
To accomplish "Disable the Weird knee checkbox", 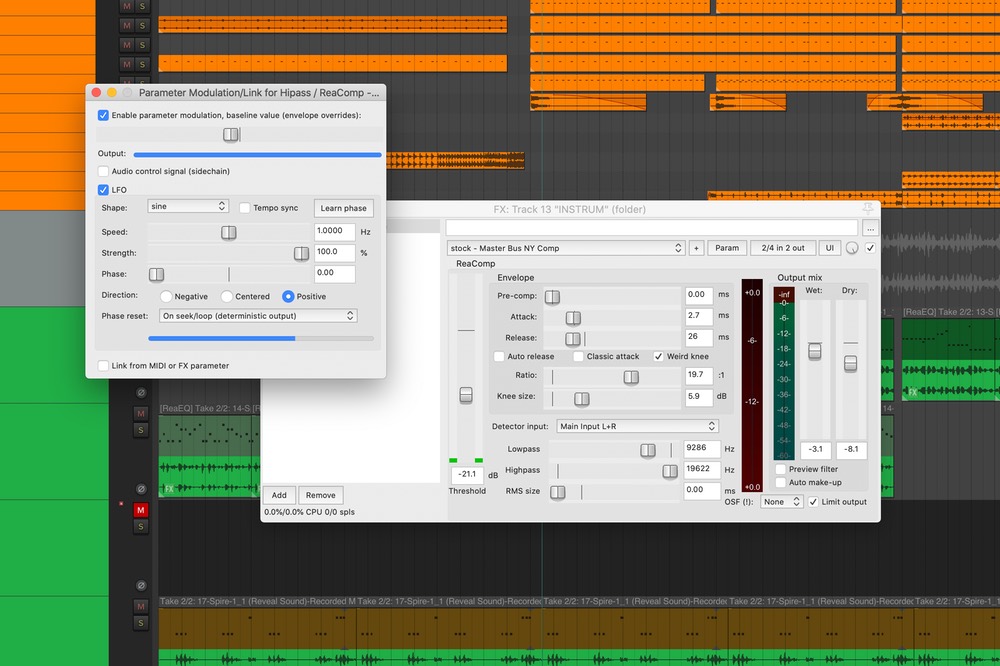I will [659, 356].
